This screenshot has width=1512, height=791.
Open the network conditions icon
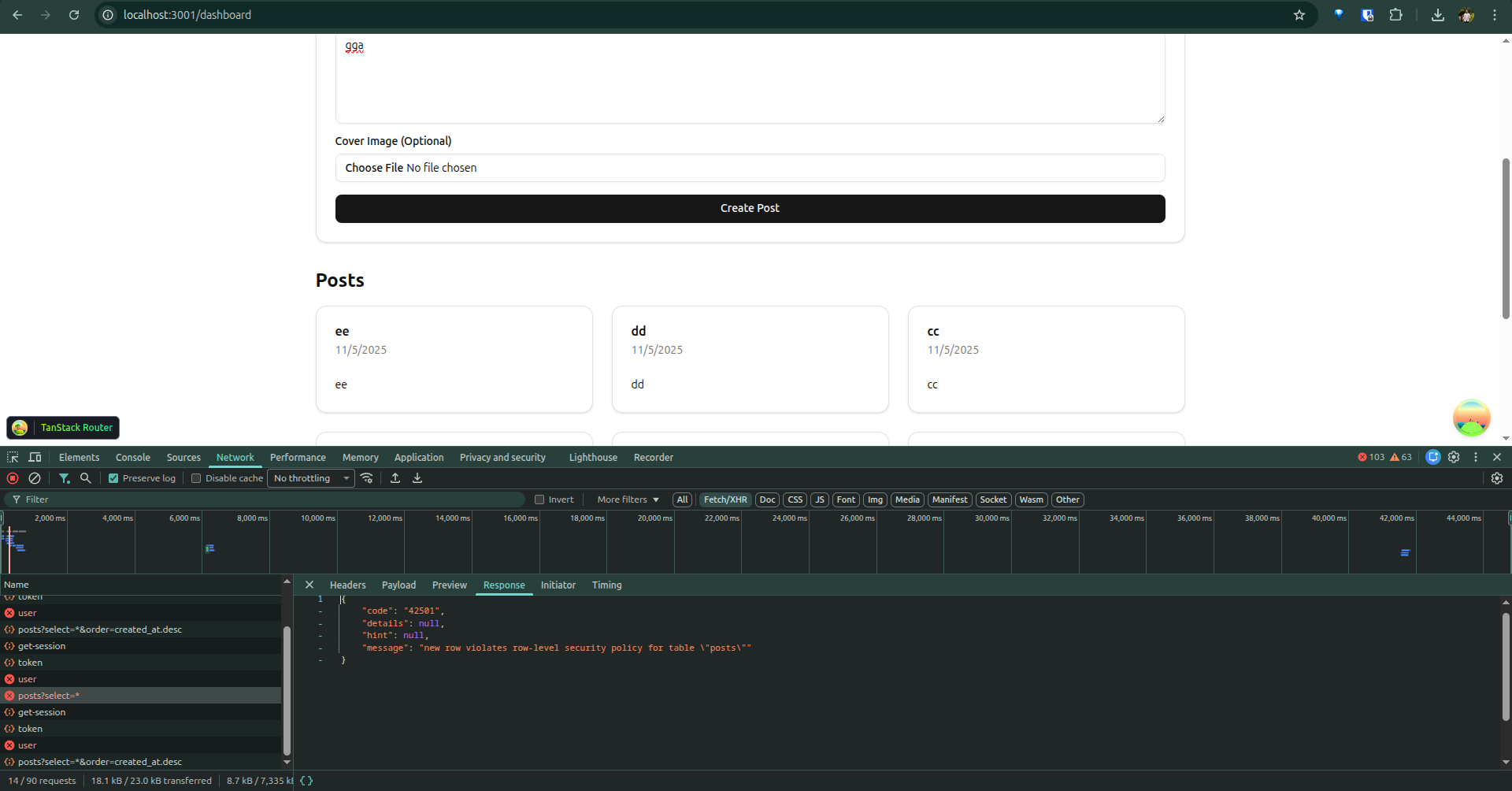367,478
